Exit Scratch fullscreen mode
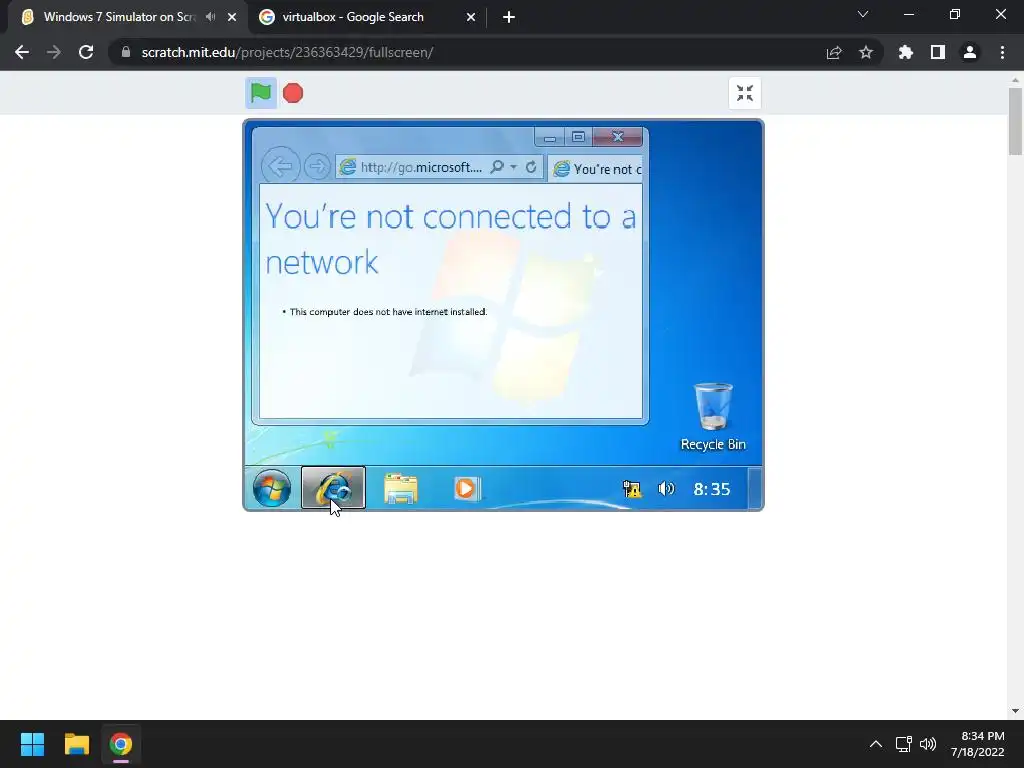This screenshot has height=768, width=1024. click(744, 93)
